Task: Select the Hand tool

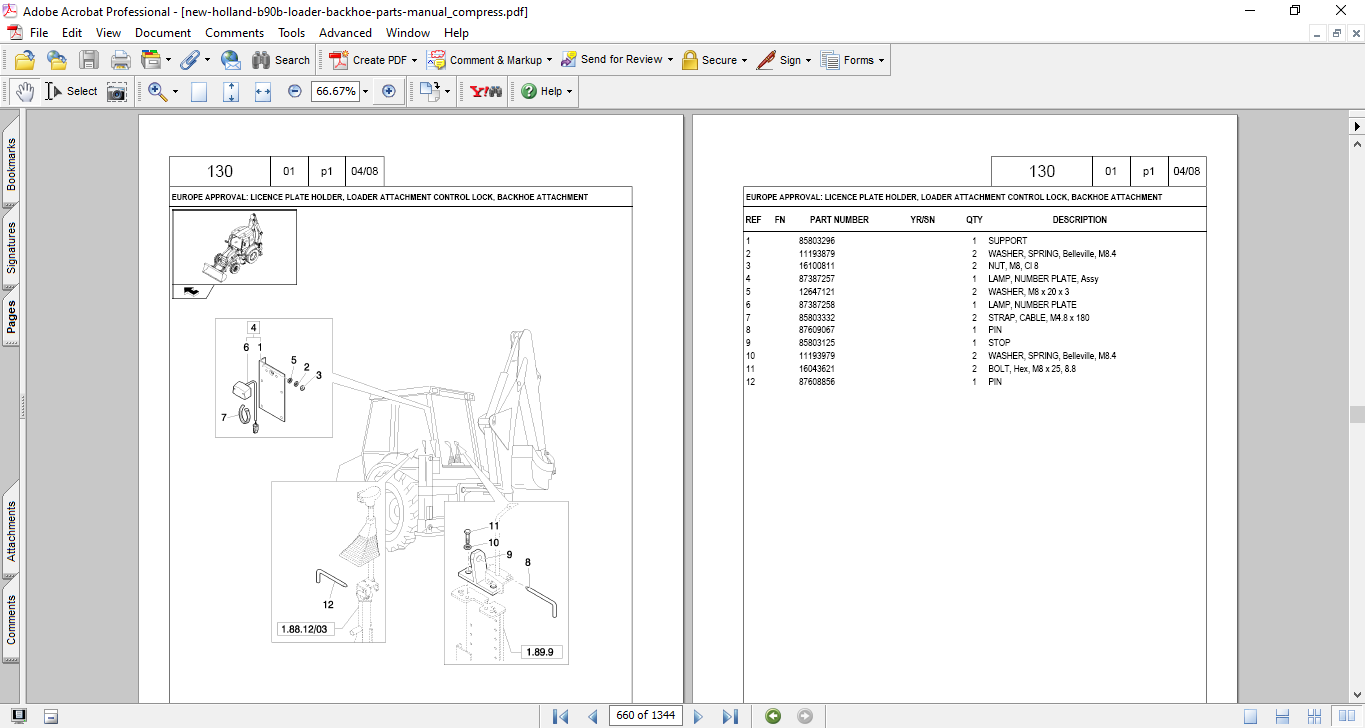Action: (24, 91)
